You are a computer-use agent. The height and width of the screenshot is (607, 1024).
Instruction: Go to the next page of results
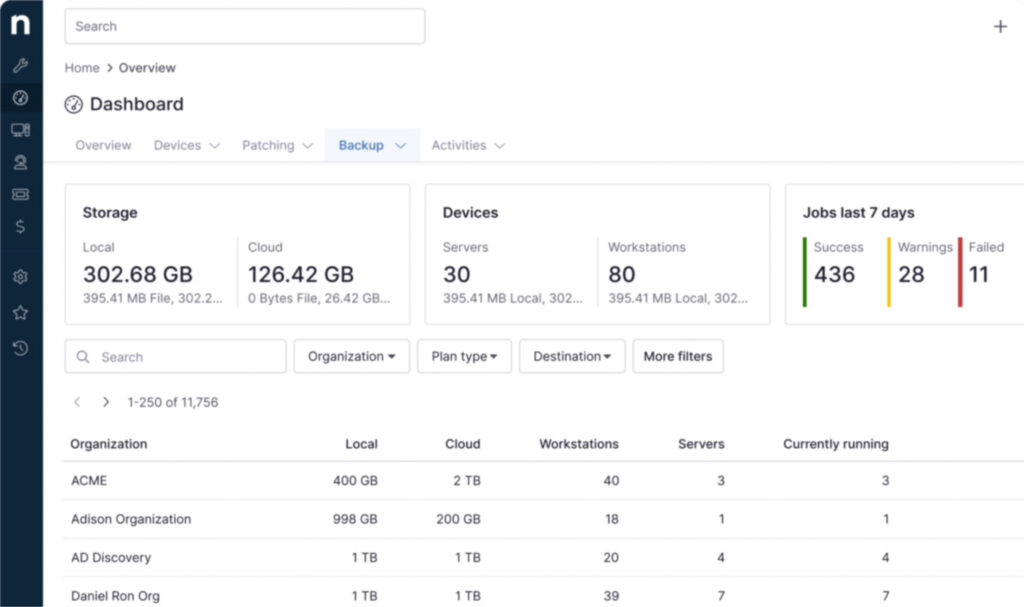(x=106, y=402)
